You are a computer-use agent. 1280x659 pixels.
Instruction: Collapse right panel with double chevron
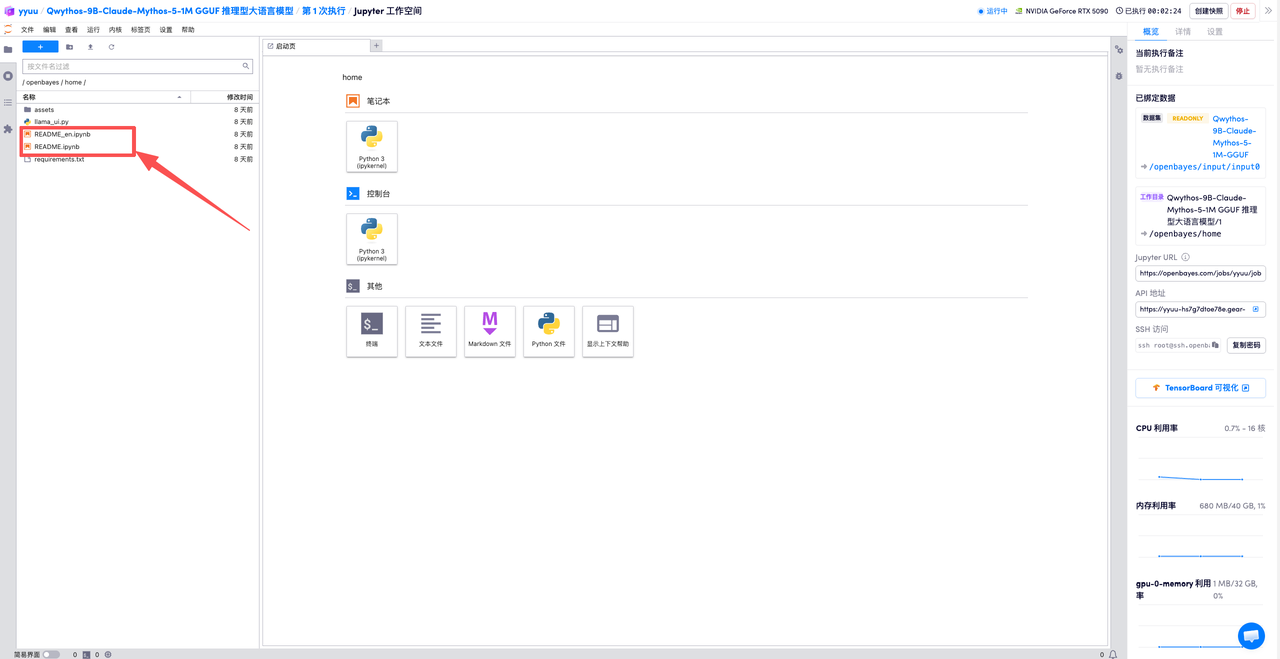[x=1268, y=11]
